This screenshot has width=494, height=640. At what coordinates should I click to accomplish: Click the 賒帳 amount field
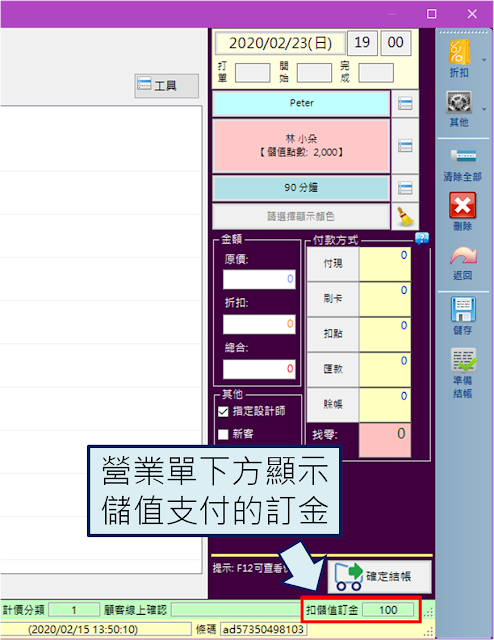[x=385, y=404]
